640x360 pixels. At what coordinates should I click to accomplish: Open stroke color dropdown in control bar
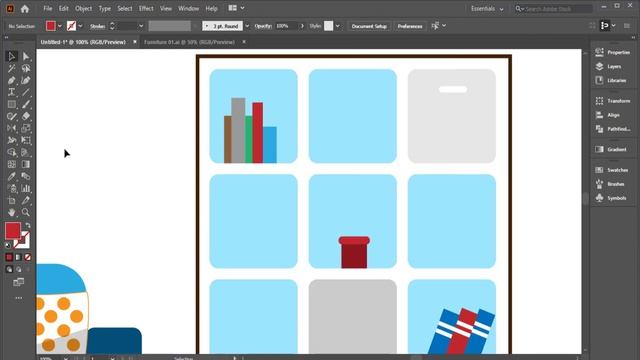pyautogui.click(x=80, y=26)
